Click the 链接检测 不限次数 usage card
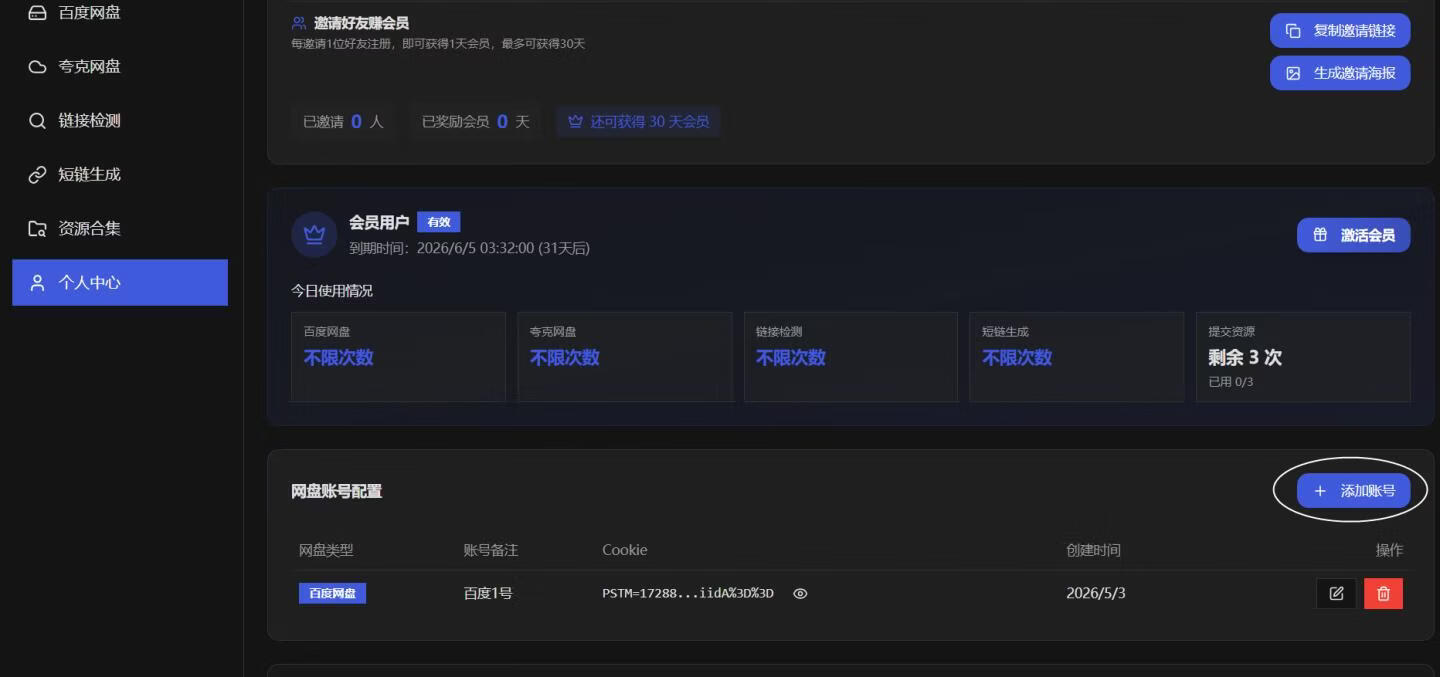The width and height of the screenshot is (1440, 677). click(x=850, y=357)
